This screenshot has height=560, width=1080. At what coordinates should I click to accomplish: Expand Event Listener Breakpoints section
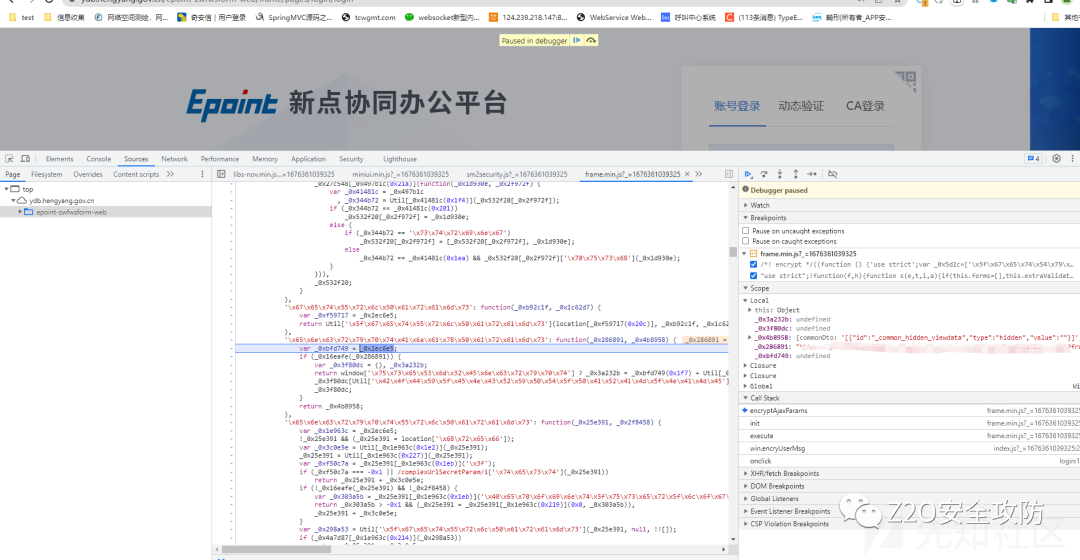click(789, 511)
